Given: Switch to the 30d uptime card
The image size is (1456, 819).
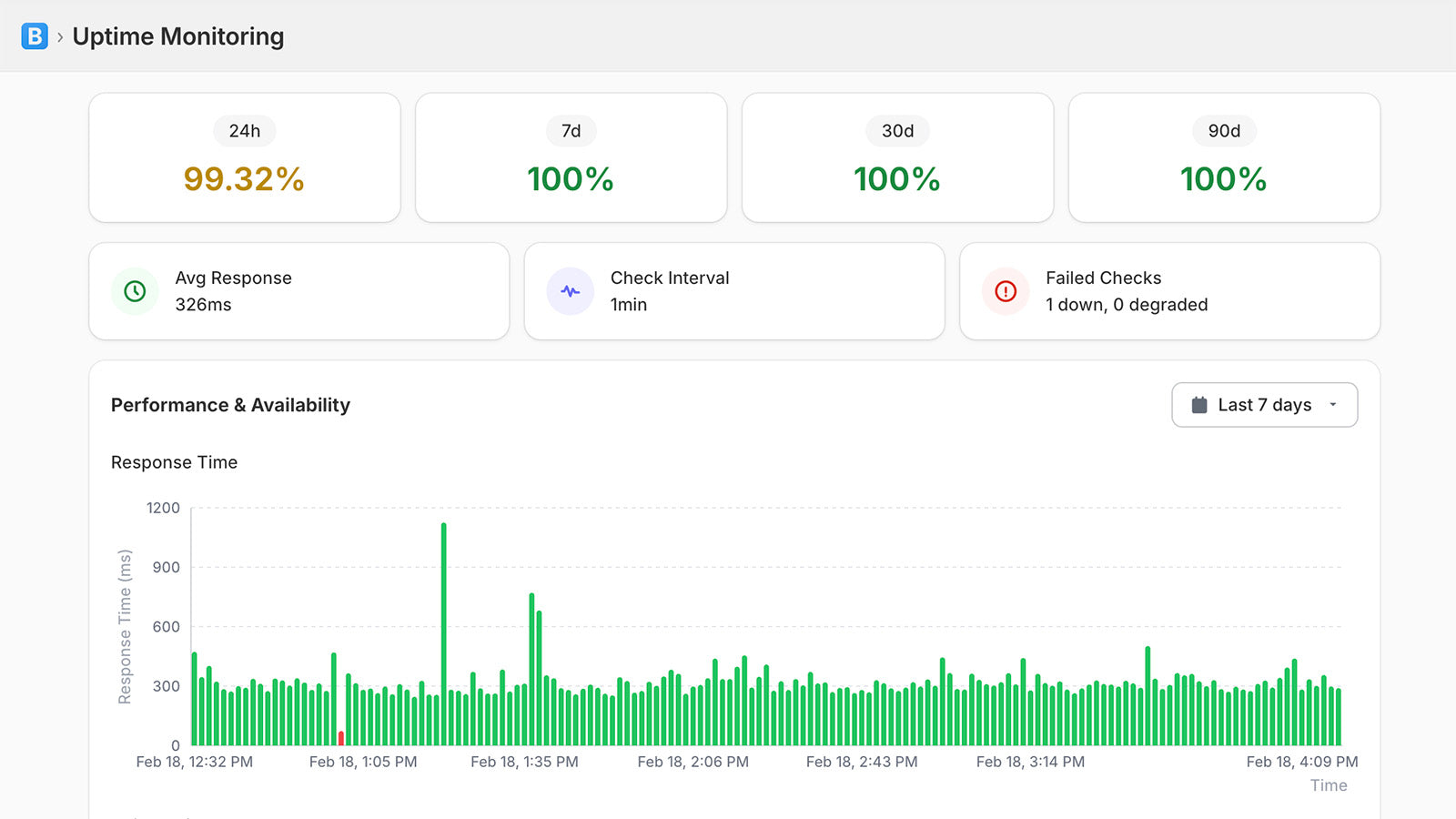Looking at the screenshot, I should pyautogui.click(x=897, y=157).
